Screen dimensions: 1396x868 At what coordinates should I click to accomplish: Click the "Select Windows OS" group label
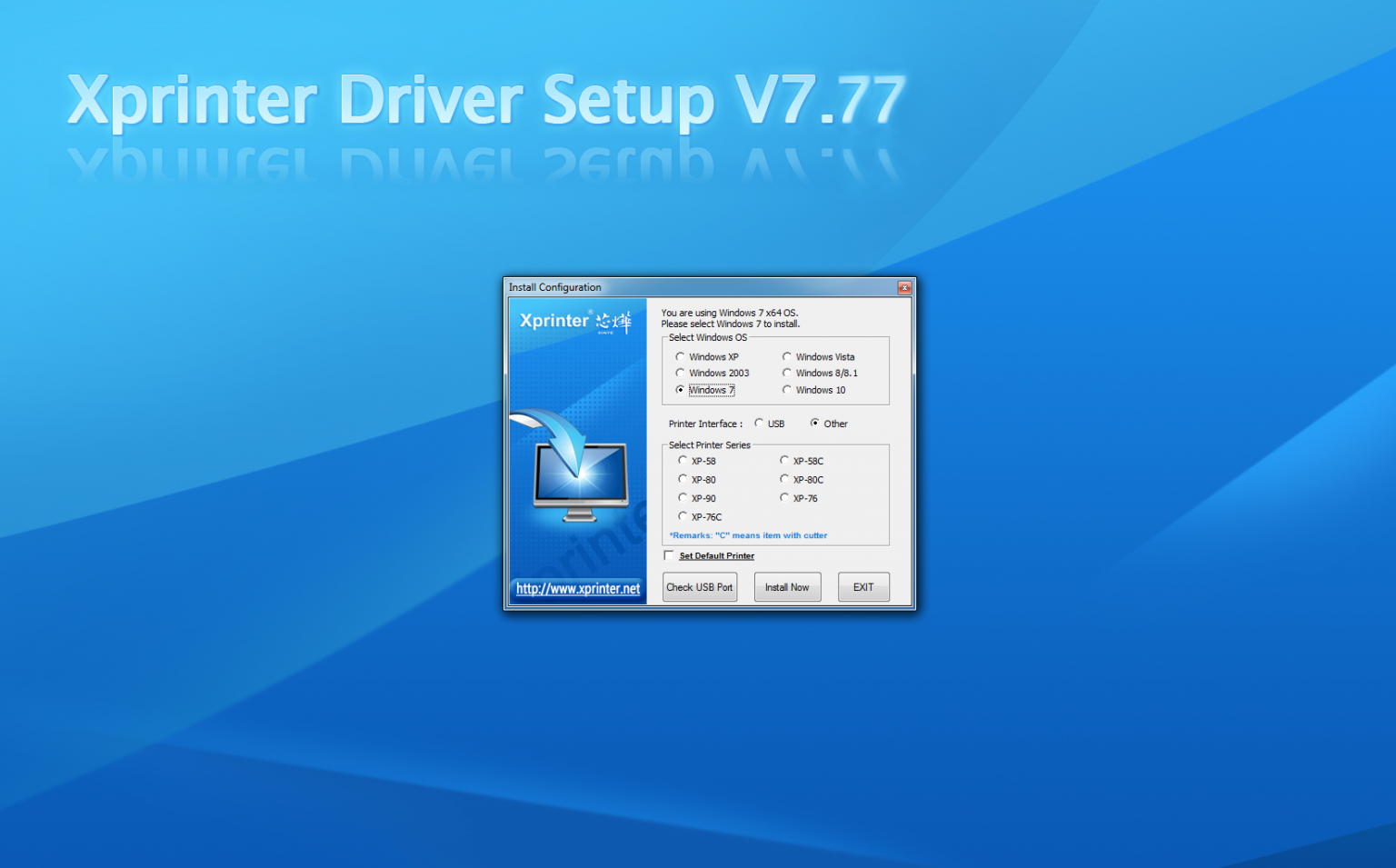pos(708,337)
